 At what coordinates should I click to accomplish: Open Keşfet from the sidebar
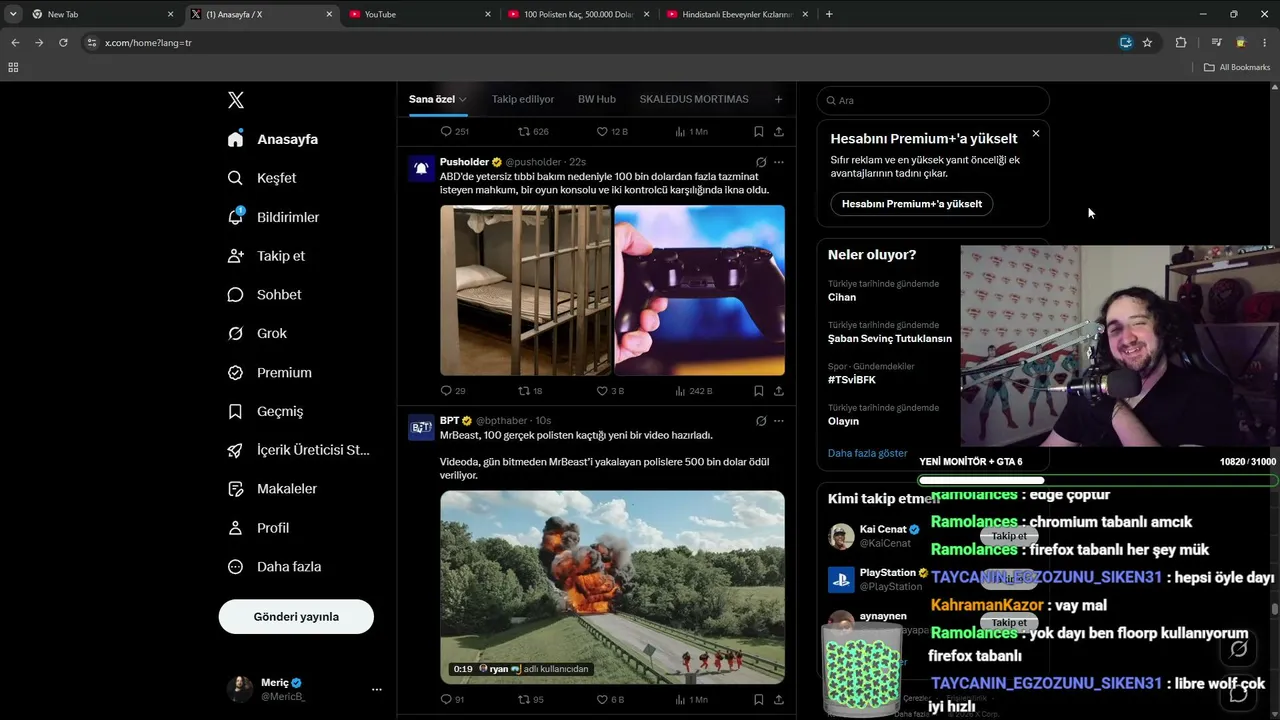pyautogui.click(x=262, y=178)
